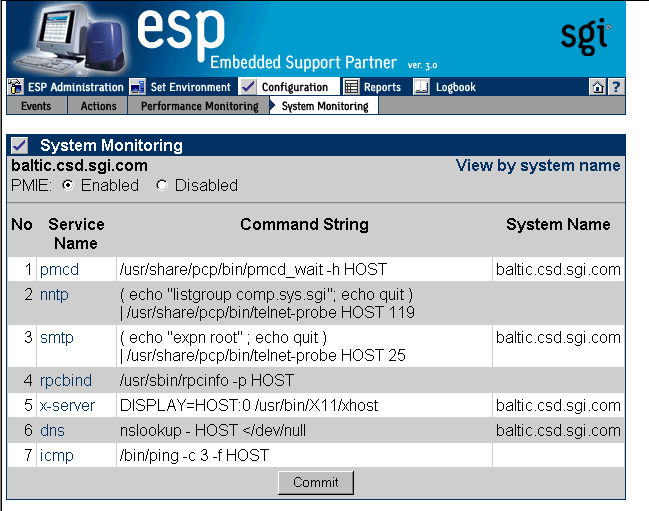Open the rpcbind service link
Screen dimensions: 649x511
(x=66, y=381)
